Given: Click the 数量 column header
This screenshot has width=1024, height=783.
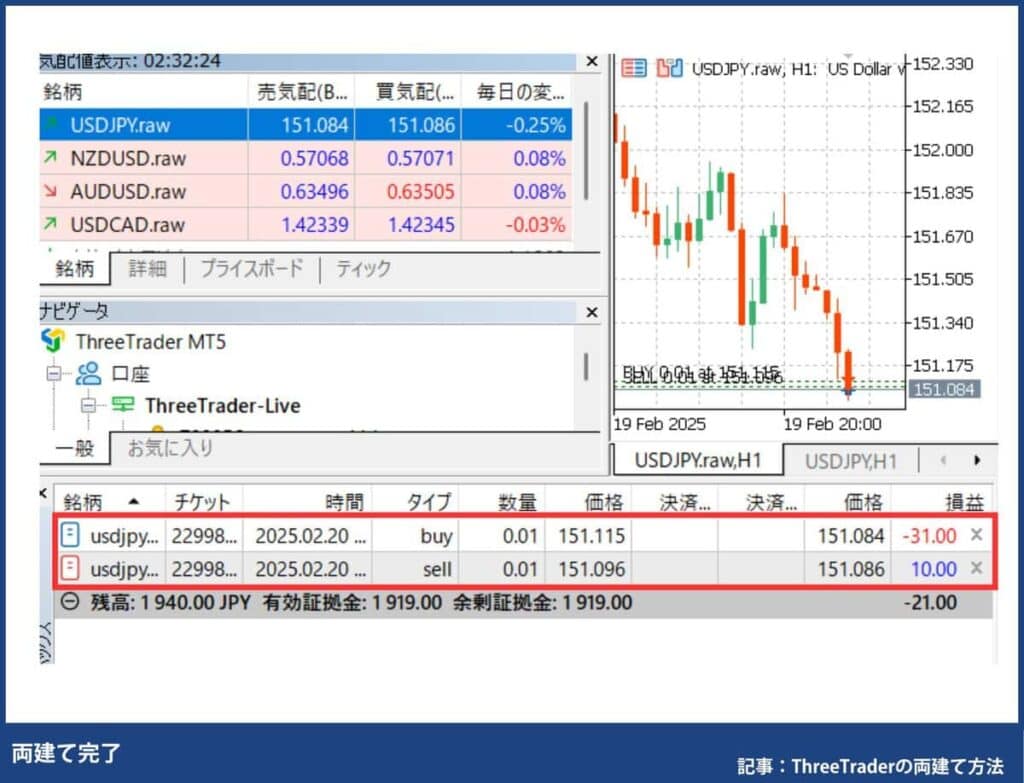Looking at the screenshot, I should point(502,502).
